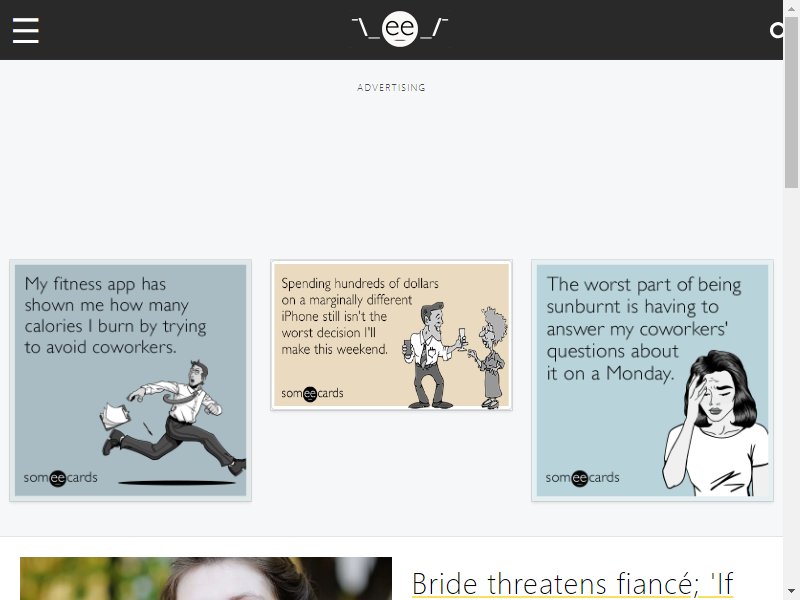Screen dimensions: 800x600
Task: Open the search magnifier icon
Action: click(x=776, y=30)
